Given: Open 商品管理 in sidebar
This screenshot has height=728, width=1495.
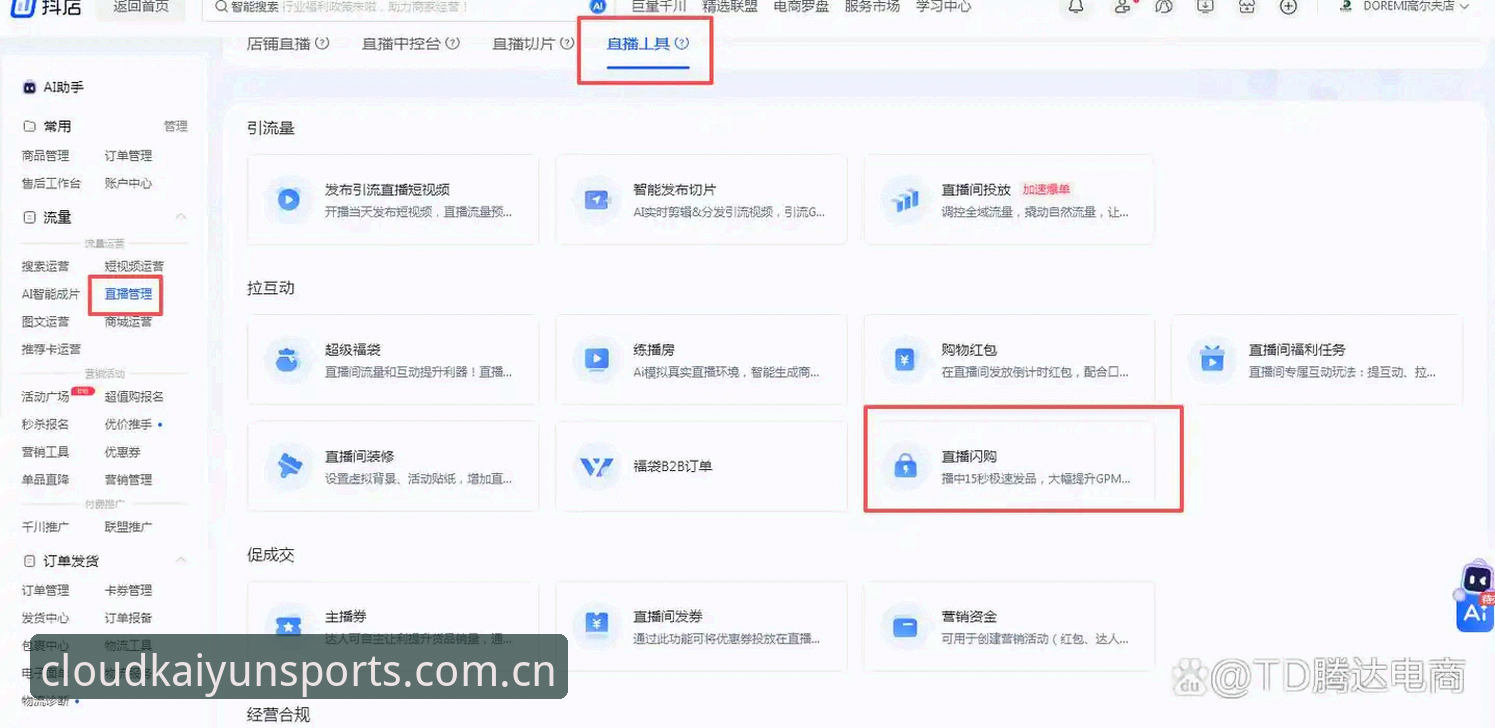Looking at the screenshot, I should click(x=46, y=156).
